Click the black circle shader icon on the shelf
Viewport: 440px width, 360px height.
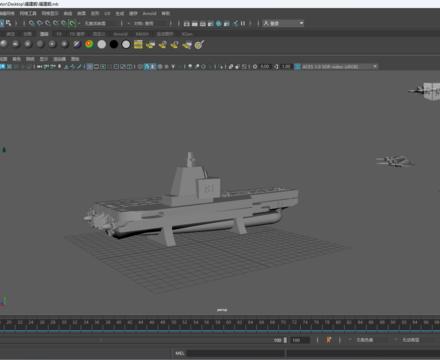114,44
